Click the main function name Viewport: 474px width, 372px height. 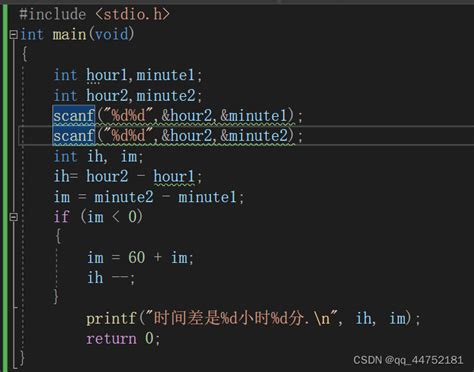click(x=69, y=34)
